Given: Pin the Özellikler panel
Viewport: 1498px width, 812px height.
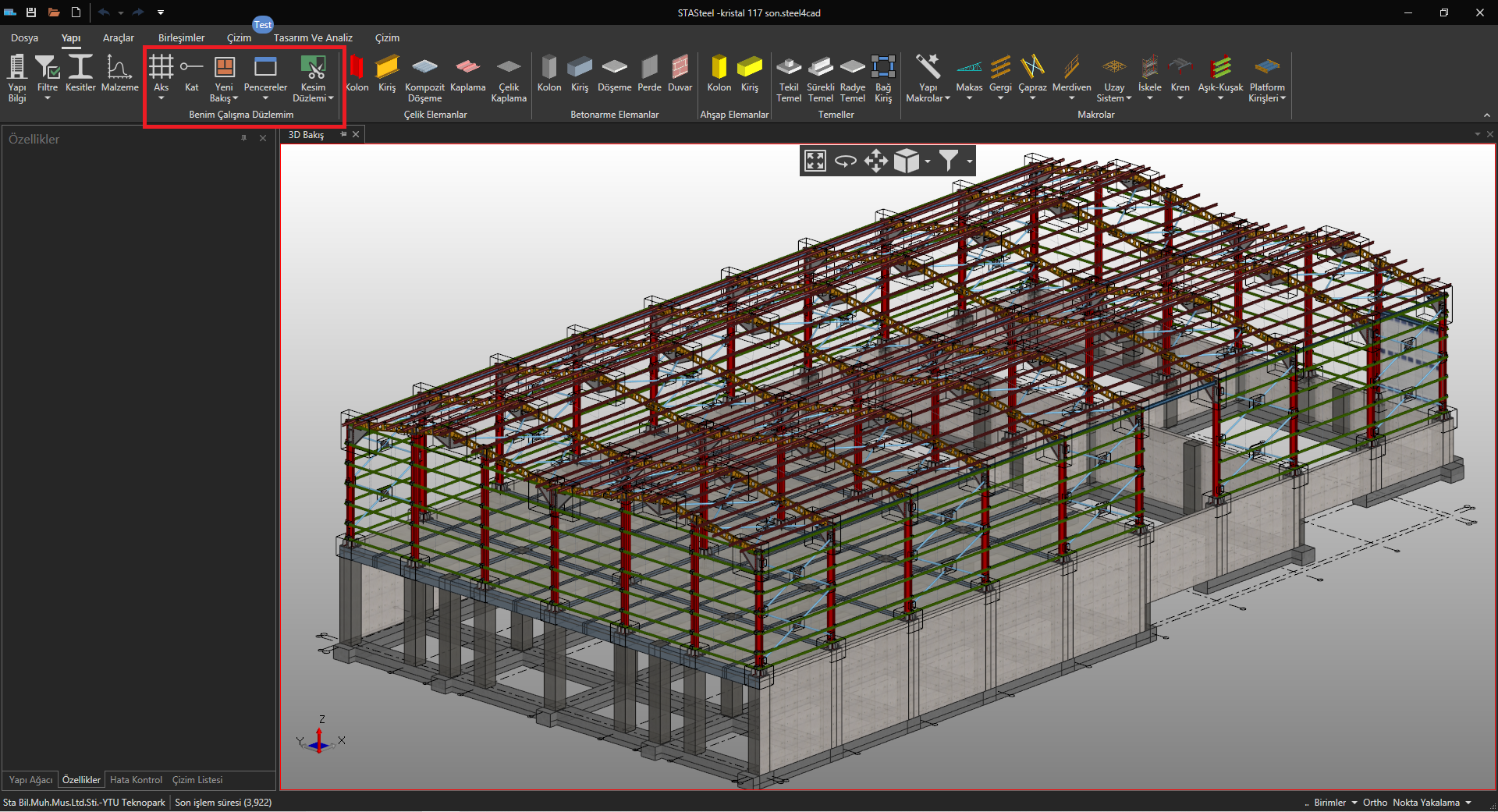Looking at the screenshot, I should point(244,138).
